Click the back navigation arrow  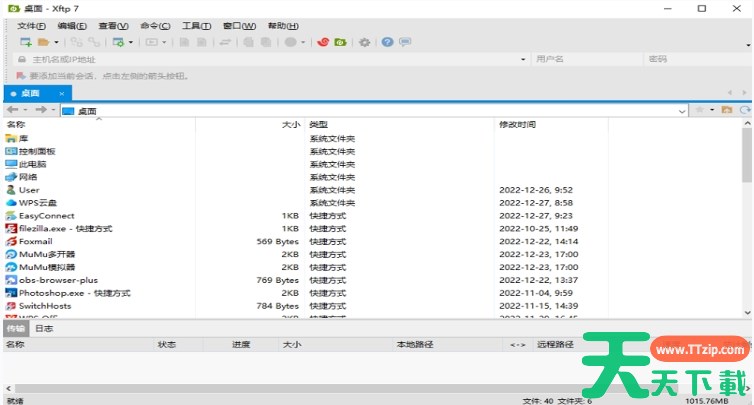point(12,109)
